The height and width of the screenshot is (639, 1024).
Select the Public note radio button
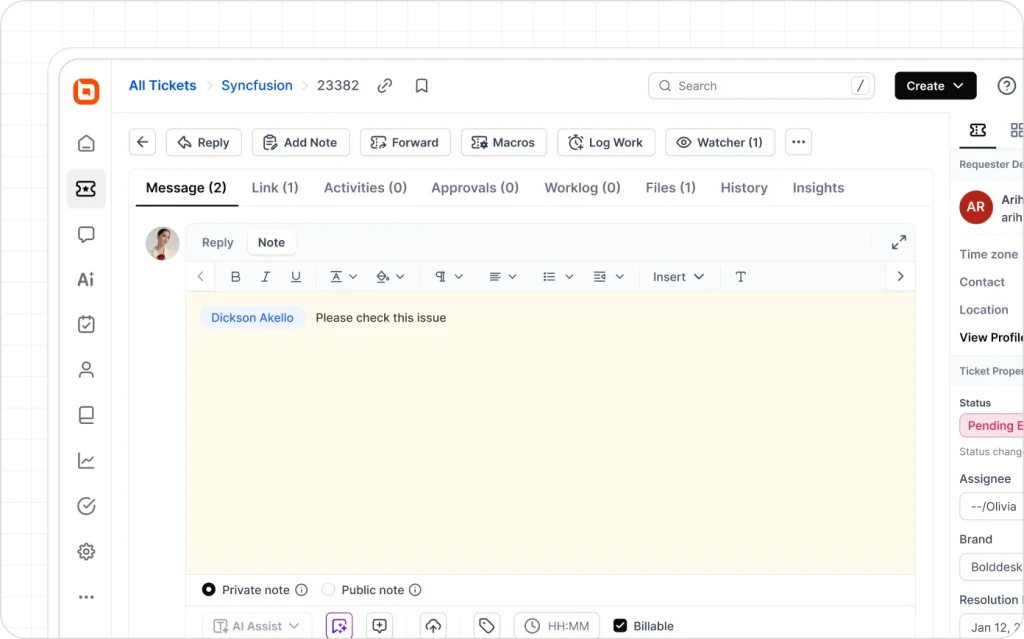tap(328, 590)
